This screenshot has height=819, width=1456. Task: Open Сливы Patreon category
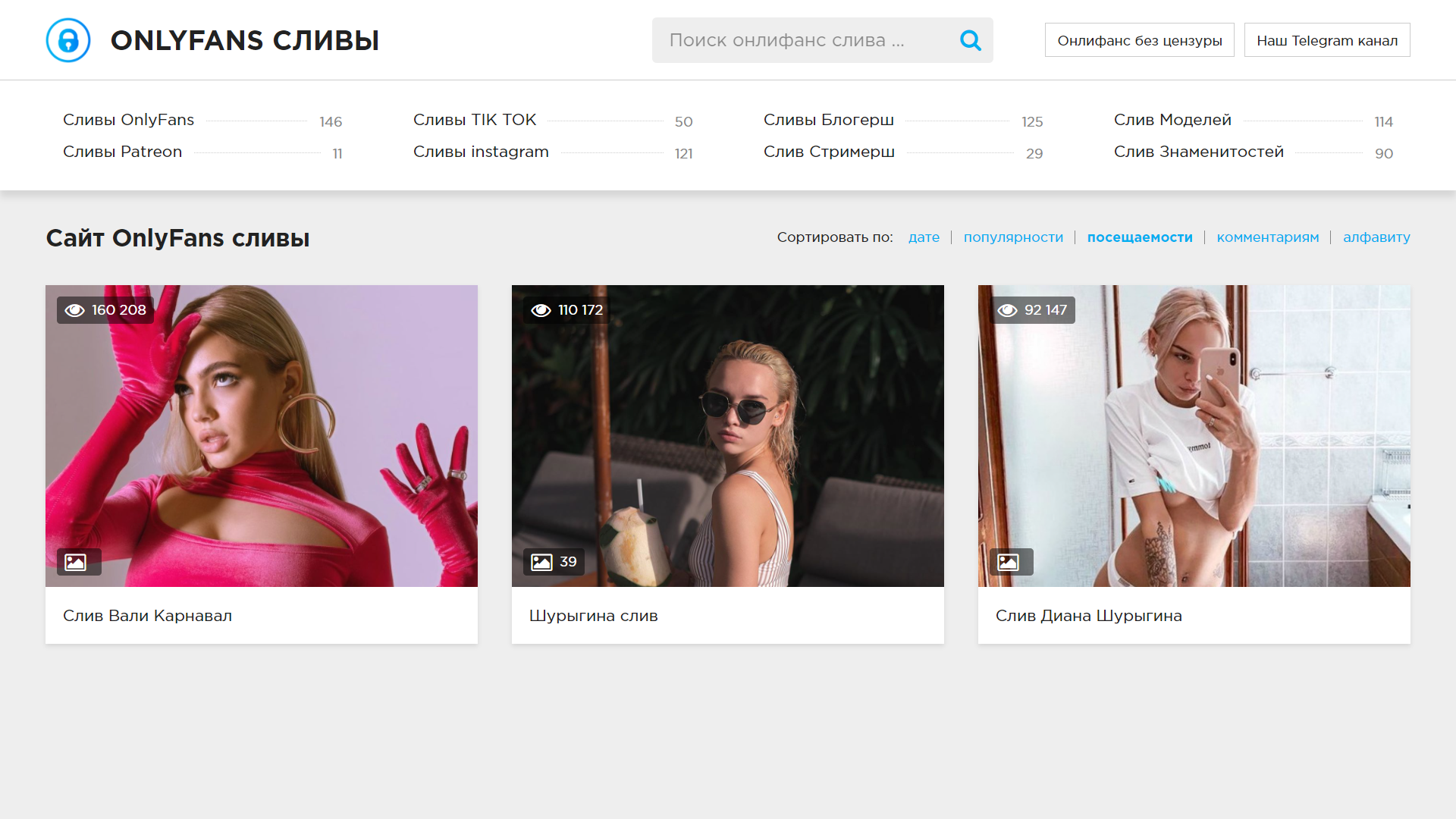click(x=122, y=152)
